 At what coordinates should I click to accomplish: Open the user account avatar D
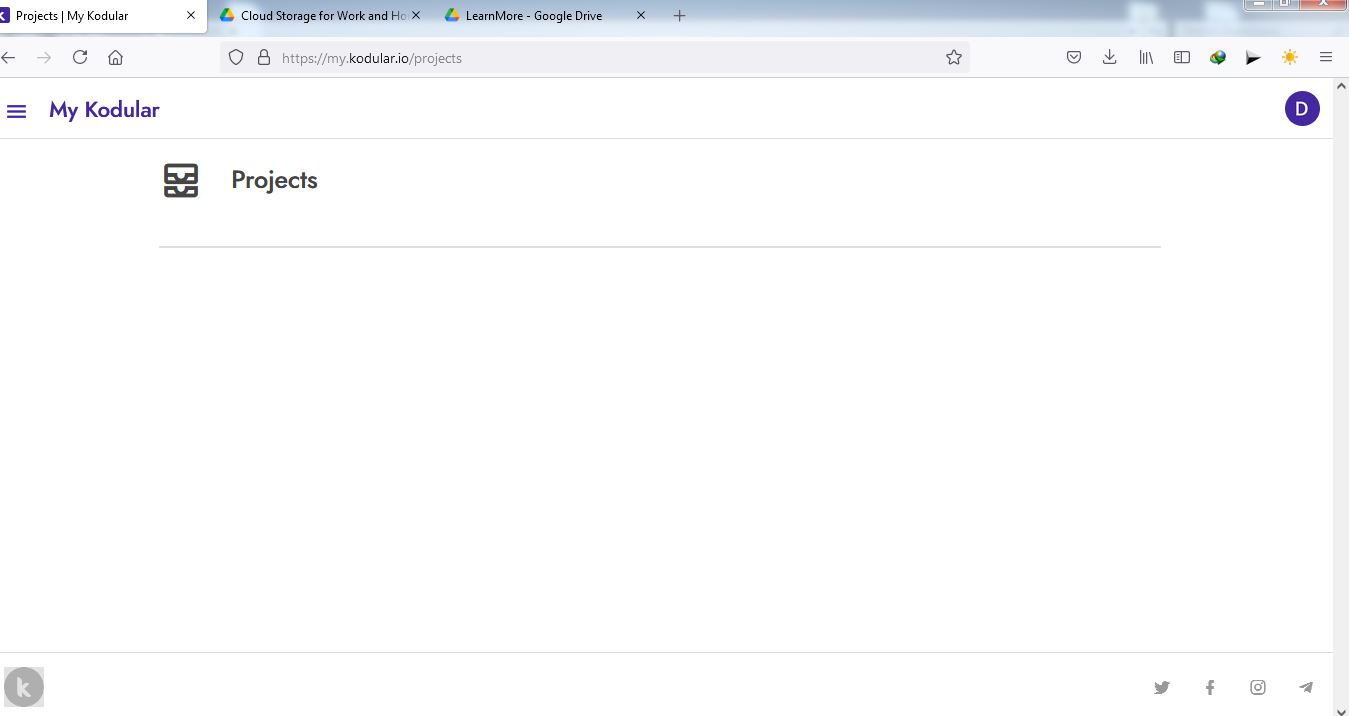1302,109
